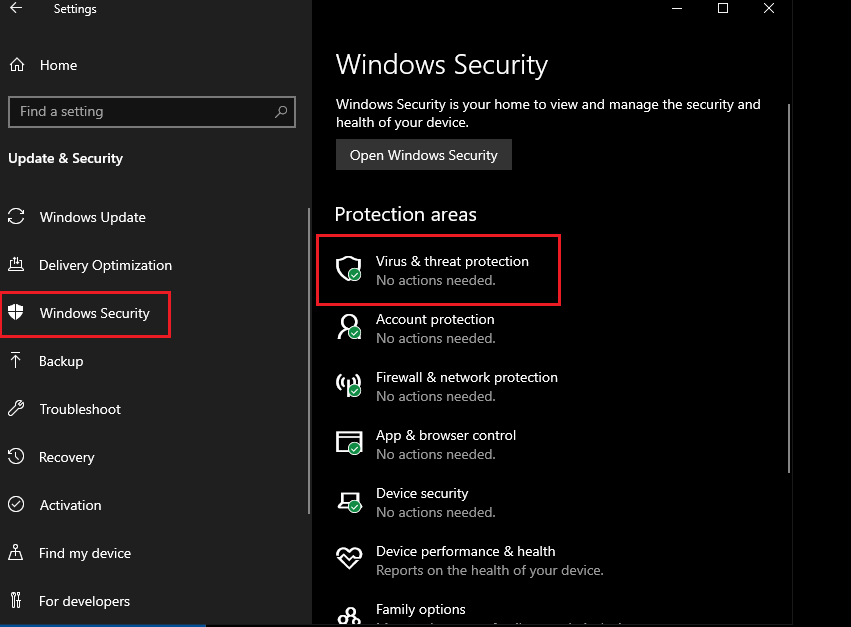The width and height of the screenshot is (851, 627).
Task: Select Windows Update in the sidebar
Action: 93,217
